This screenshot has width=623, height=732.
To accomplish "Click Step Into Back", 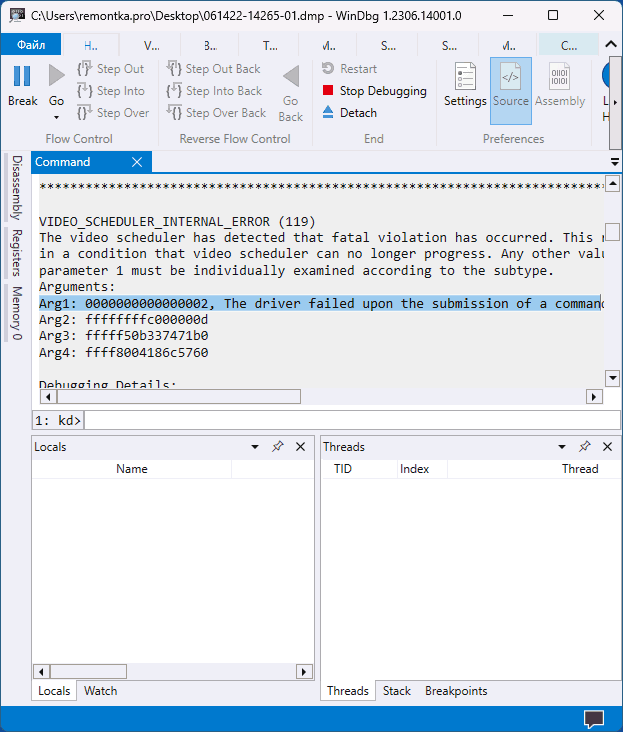I will pos(215,91).
